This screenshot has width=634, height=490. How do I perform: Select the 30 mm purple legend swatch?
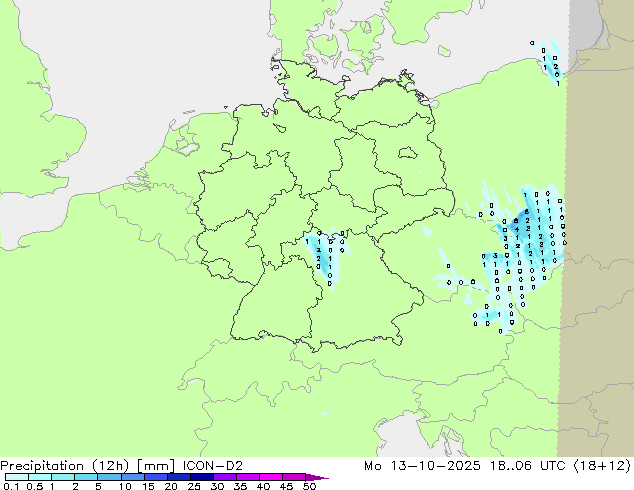[x=224, y=477]
